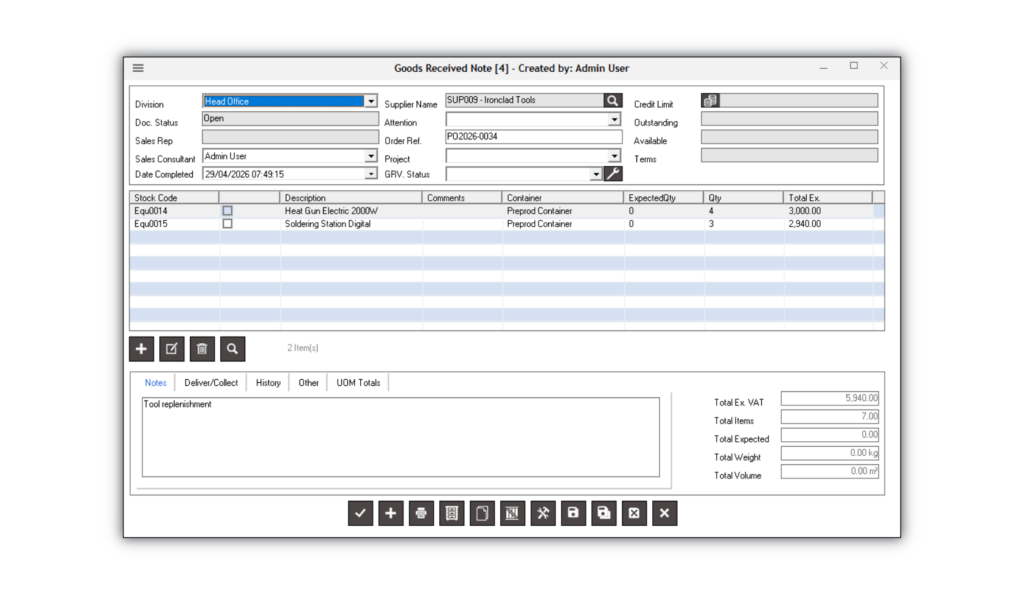Open the hamburger menu in title bar
The height and width of the screenshot is (594, 1024).
click(x=138, y=68)
